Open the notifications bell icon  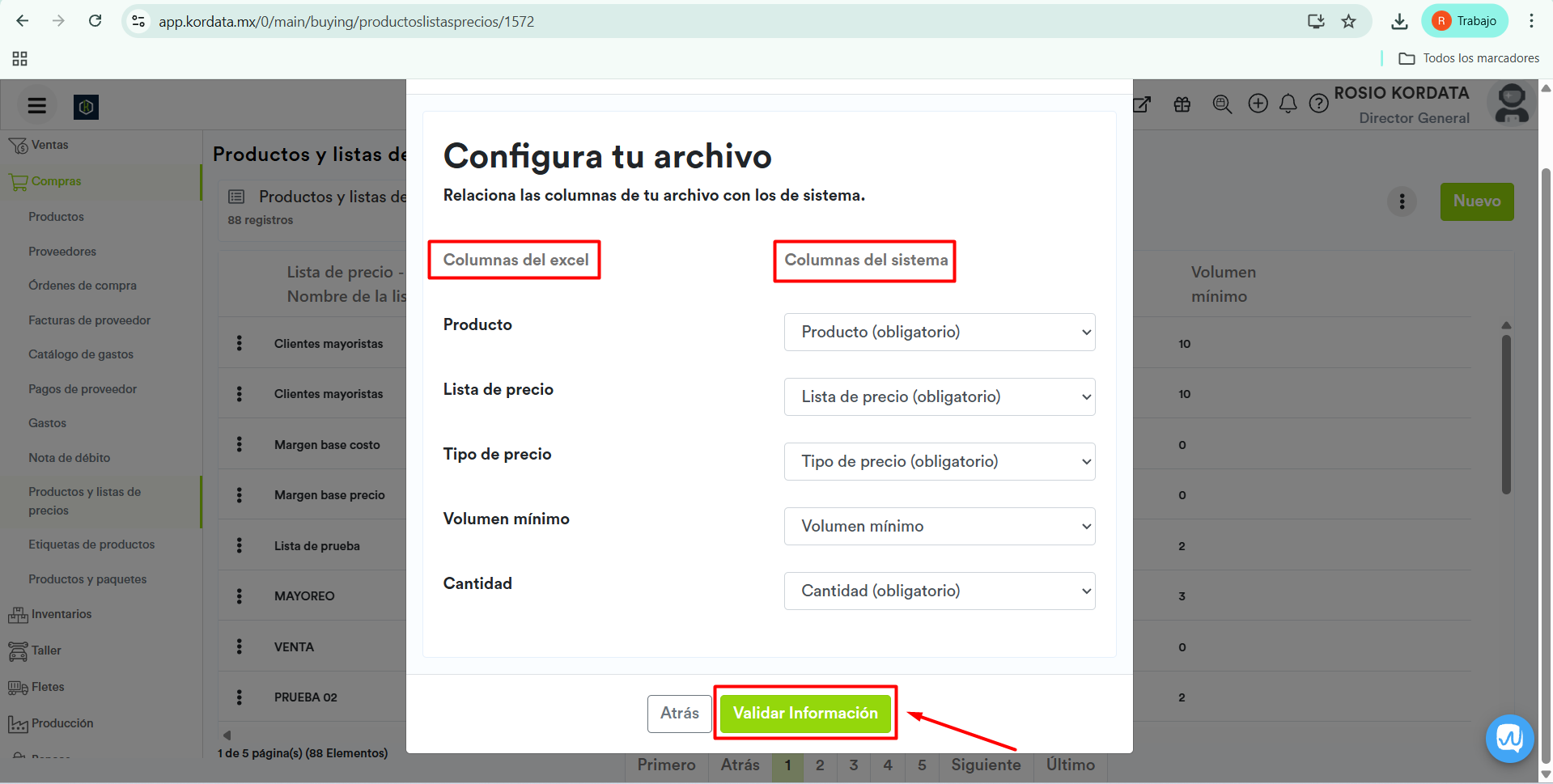pos(1288,104)
